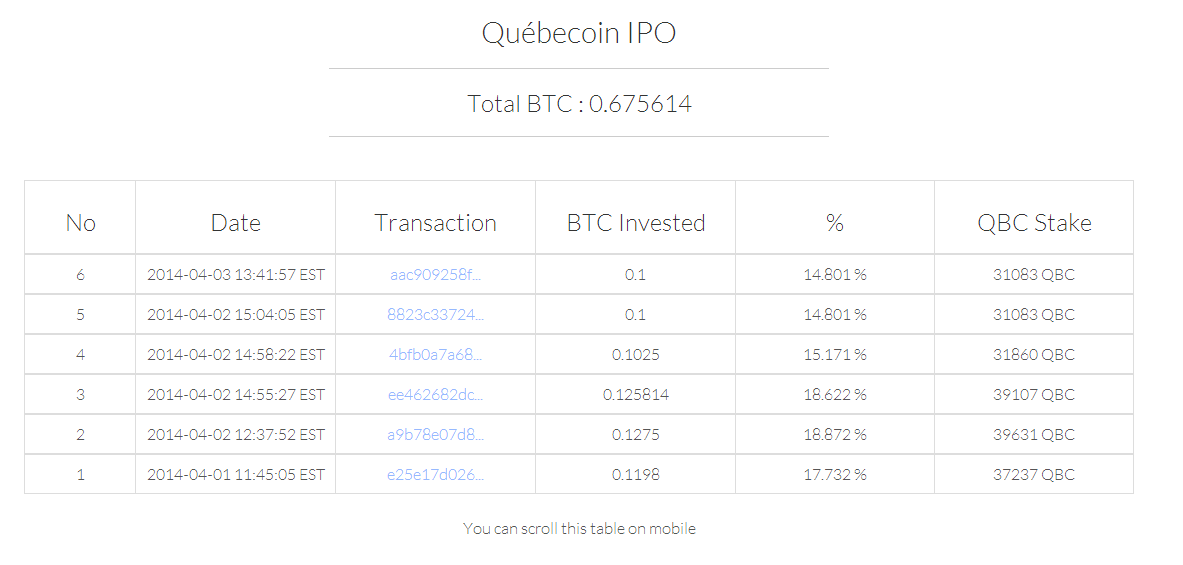The width and height of the screenshot is (1183, 565).
Task: Click the Transaction column header
Action: click(435, 223)
